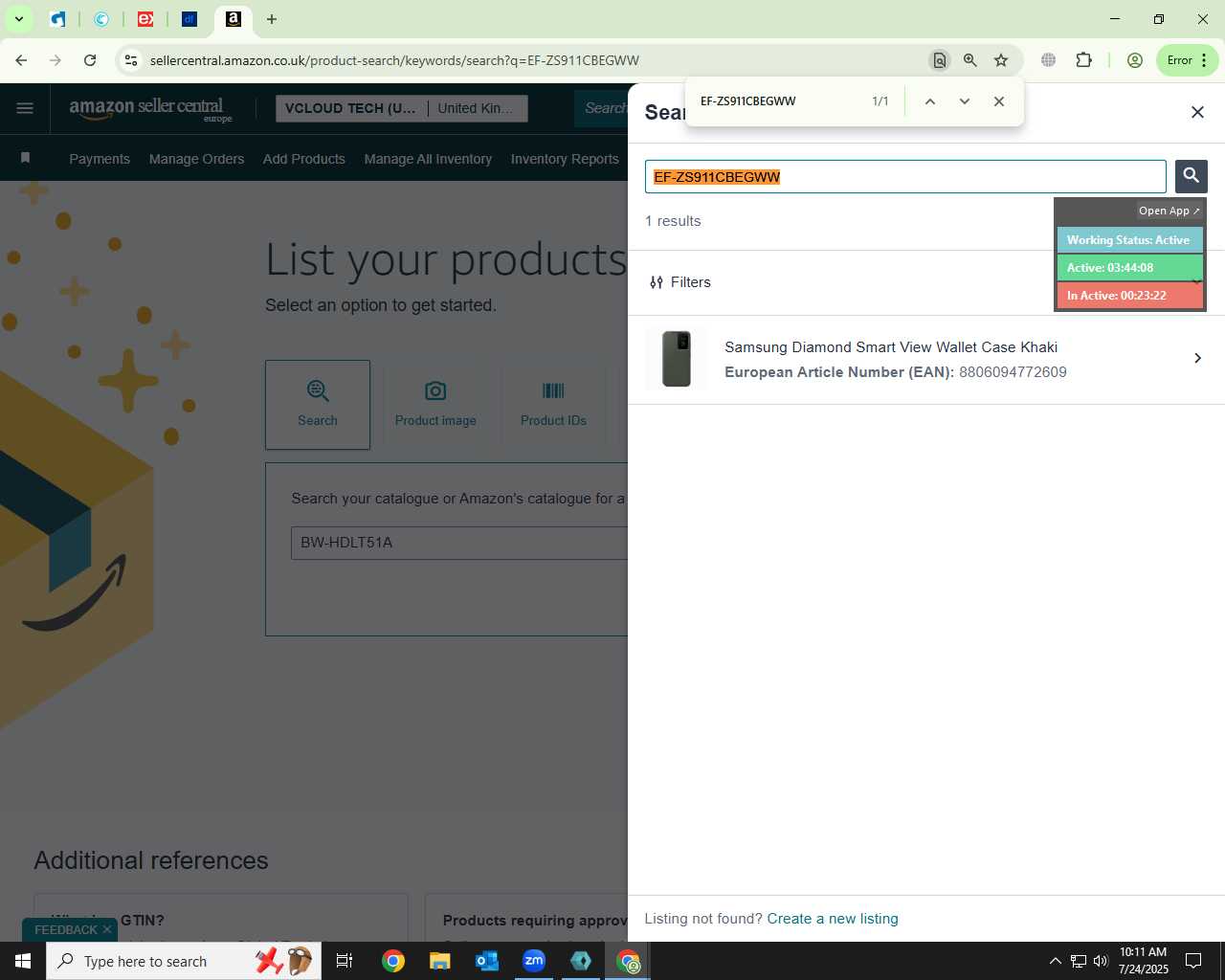Open Inventory Reports menu item
Screen dimensions: 1225x980
(565, 159)
